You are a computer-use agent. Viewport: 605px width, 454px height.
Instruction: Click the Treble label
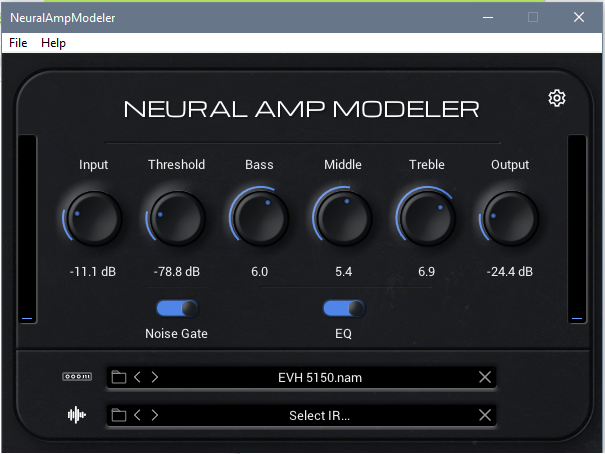(427, 165)
